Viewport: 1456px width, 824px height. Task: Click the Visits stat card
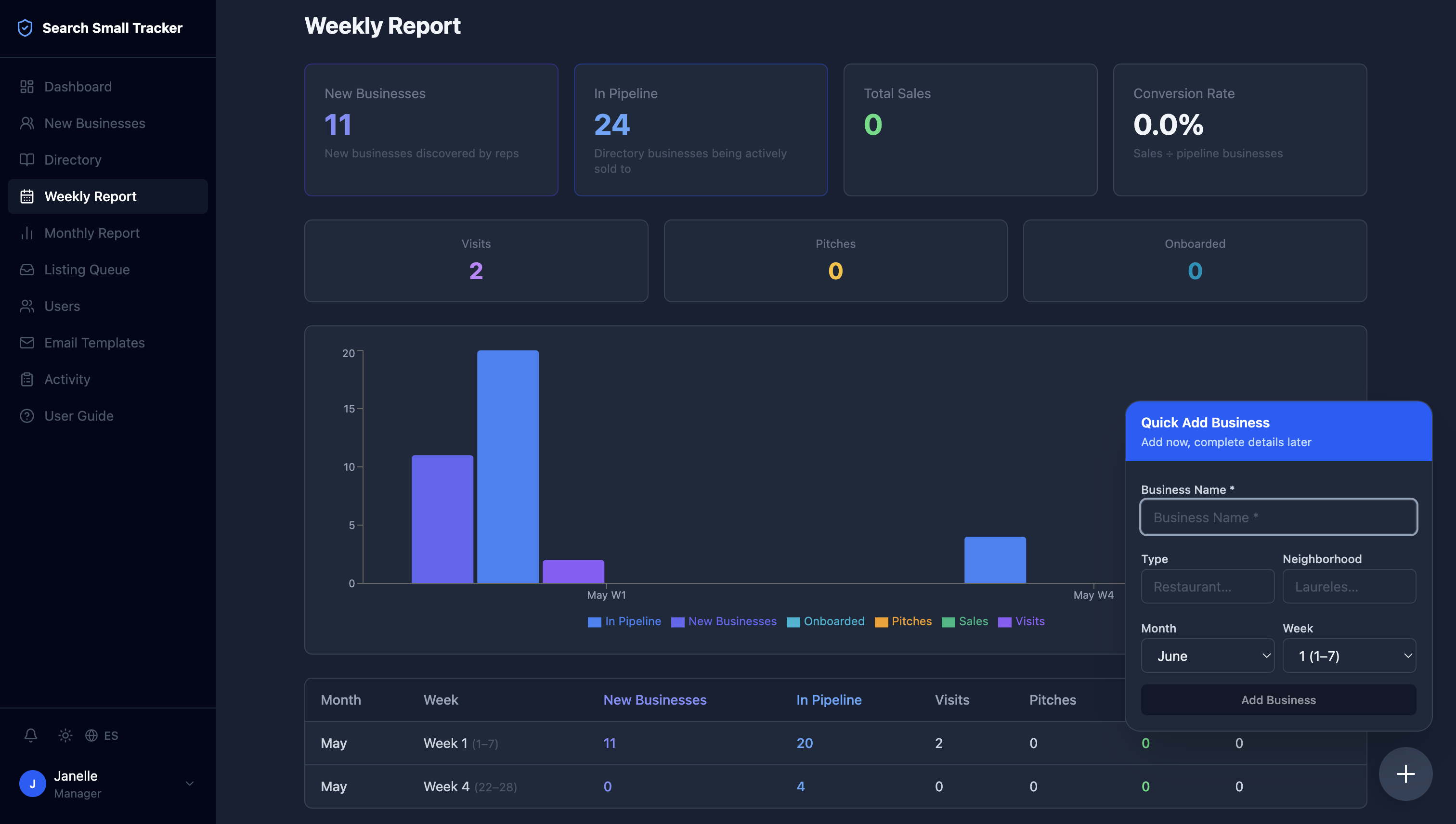pyautogui.click(x=476, y=261)
